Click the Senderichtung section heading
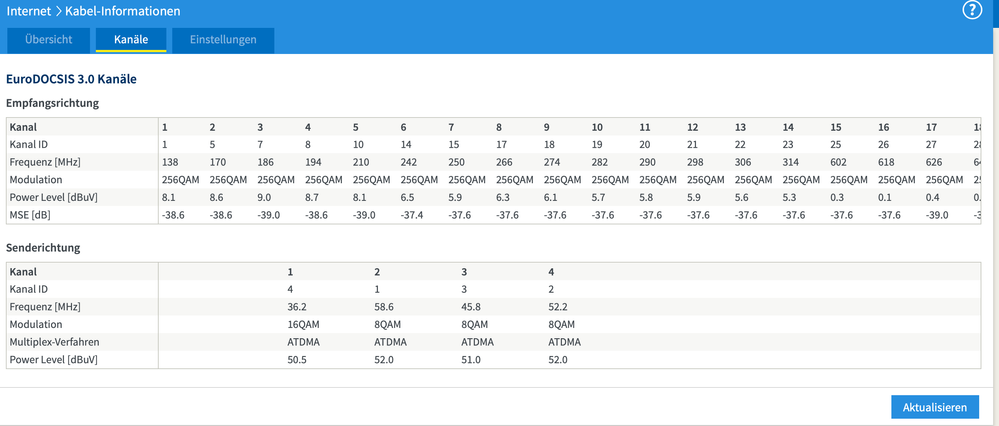The image size is (999, 426). (43, 246)
